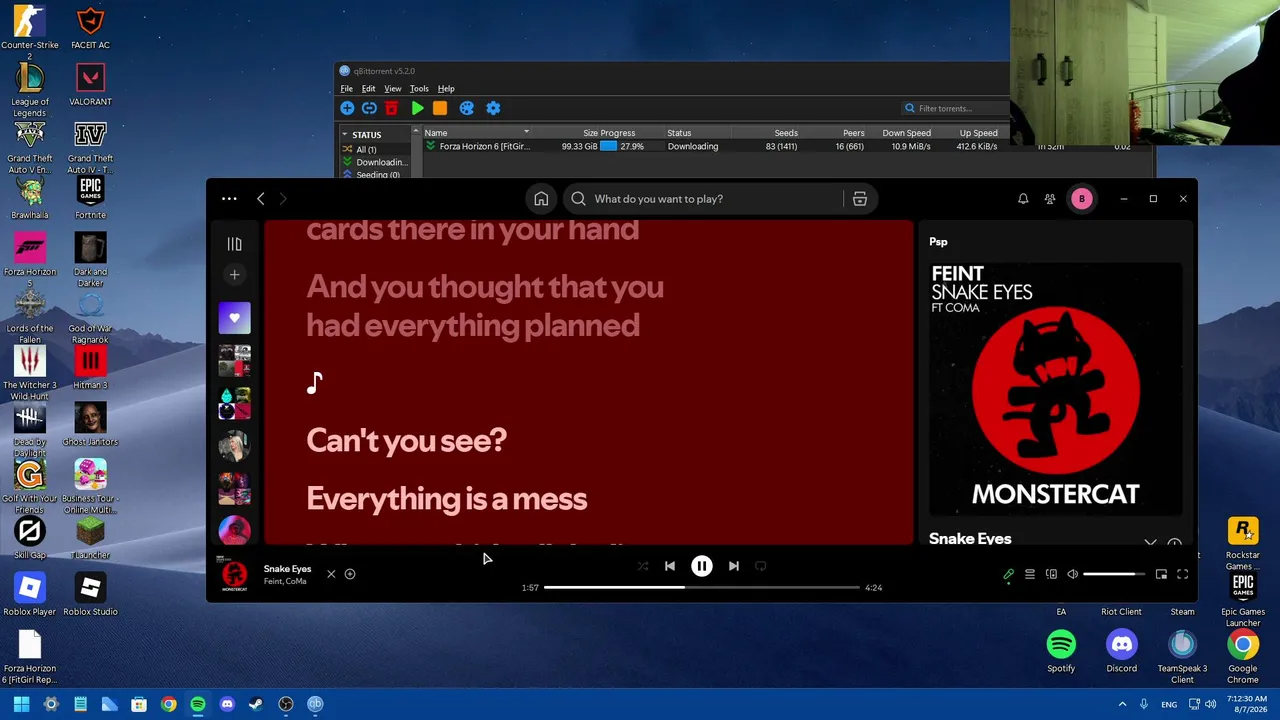Click the Snake Eyes album cover in player bar
The image size is (1280, 720).
[234, 574]
